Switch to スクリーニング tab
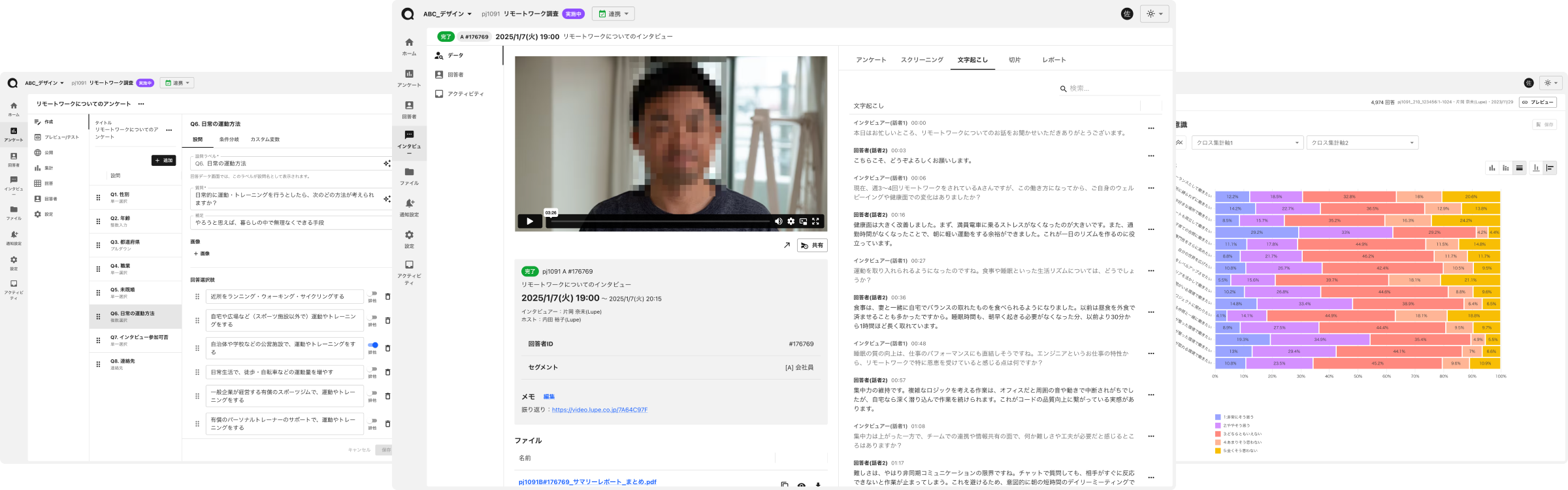 [922, 60]
